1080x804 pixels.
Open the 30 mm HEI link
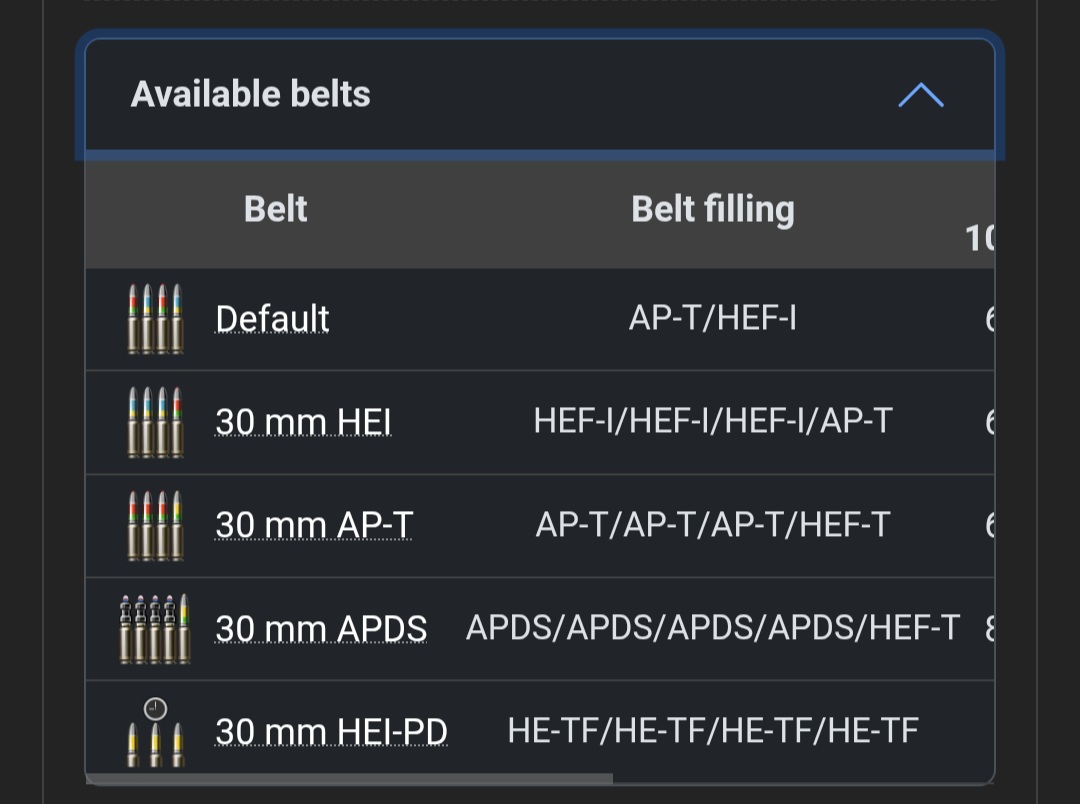pyautogui.click(x=303, y=422)
